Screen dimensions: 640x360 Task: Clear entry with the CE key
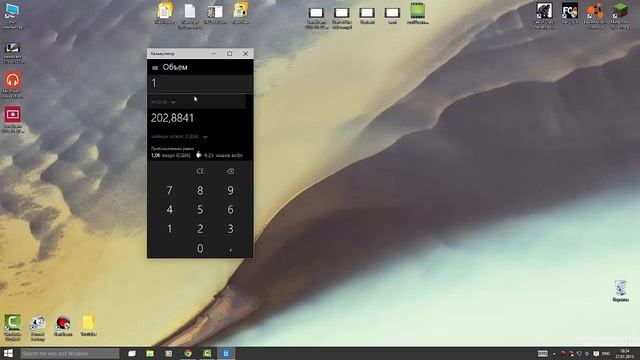point(200,171)
